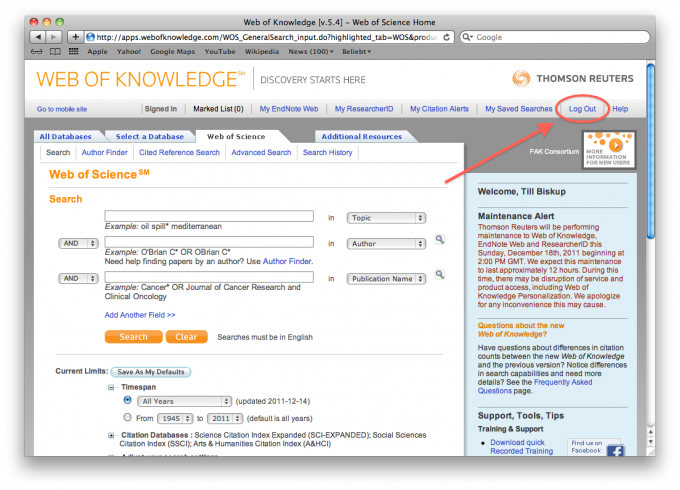Viewport: 680px width, 490px height.
Task: Click the Topic search text field
Action: click(209, 216)
